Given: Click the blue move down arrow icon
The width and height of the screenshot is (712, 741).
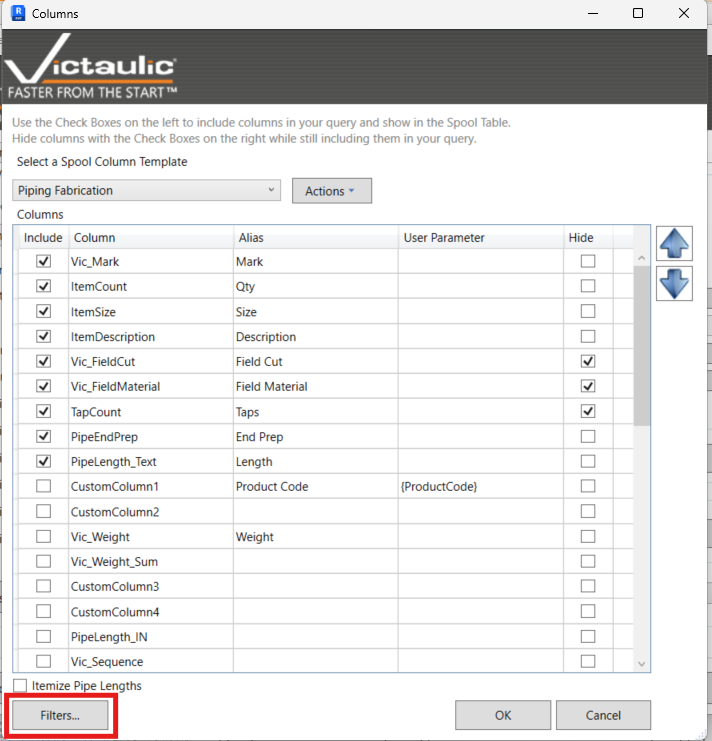Looking at the screenshot, I should [674, 283].
